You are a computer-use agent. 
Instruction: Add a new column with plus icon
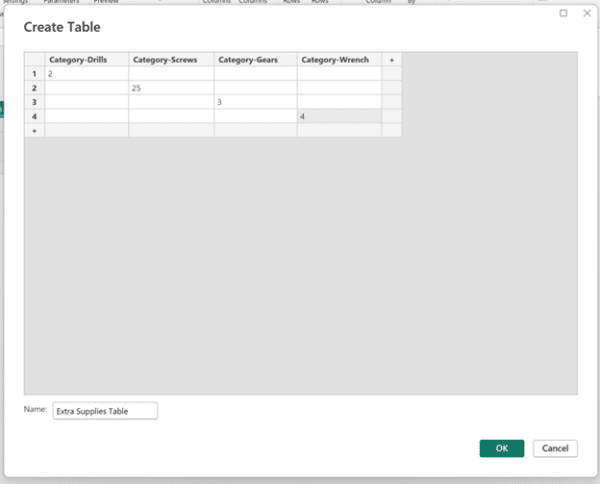coord(391,60)
